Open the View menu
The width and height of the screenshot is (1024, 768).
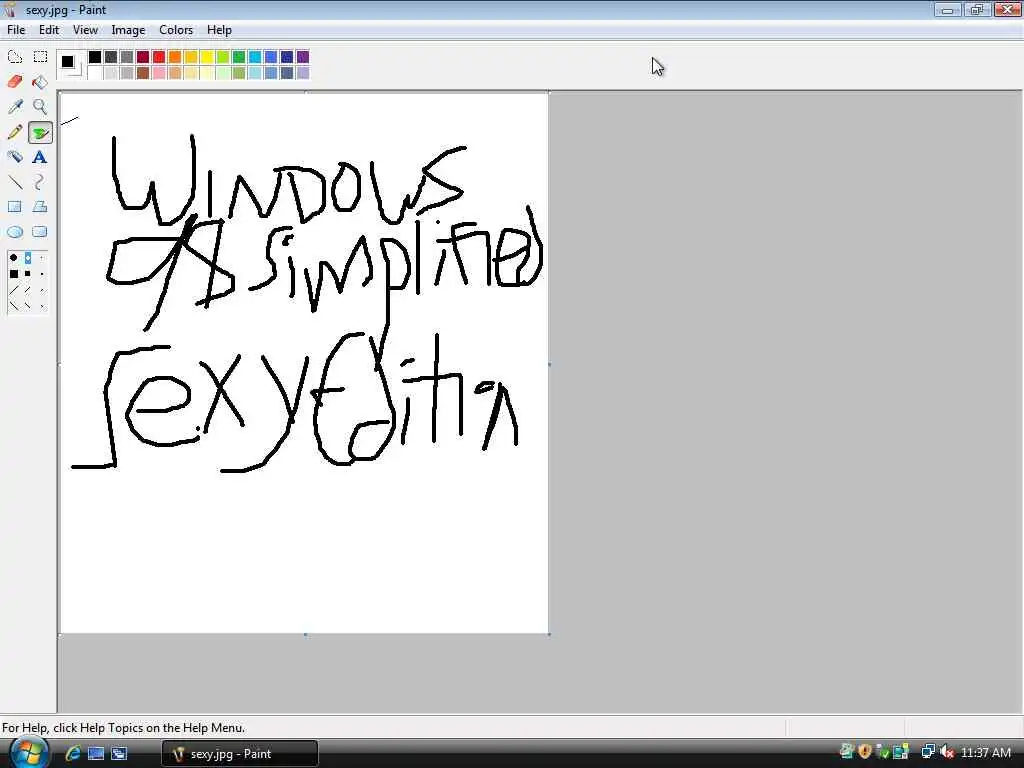(x=85, y=30)
